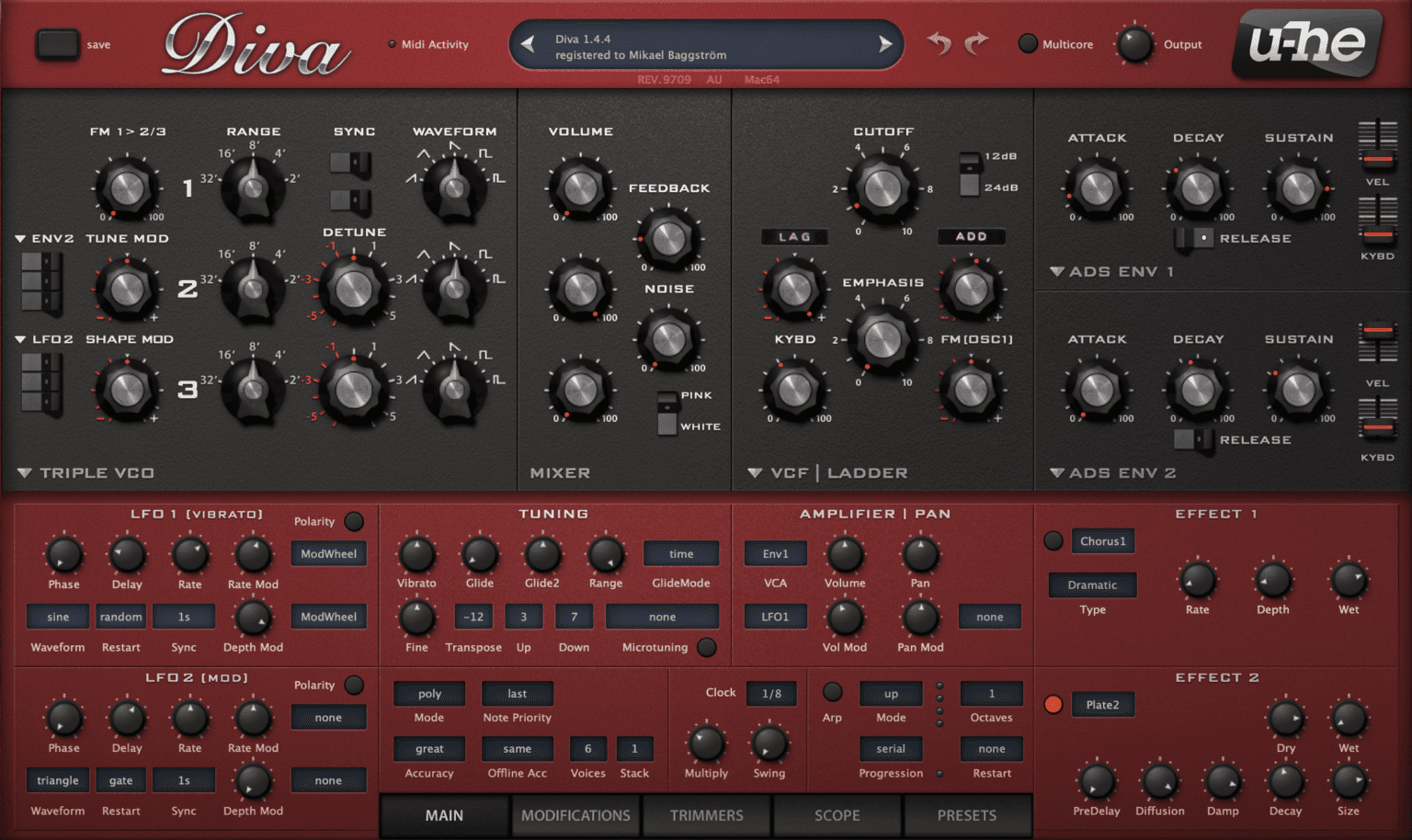Open the Dramatic chorus Type dropdown

pyautogui.click(x=1092, y=585)
